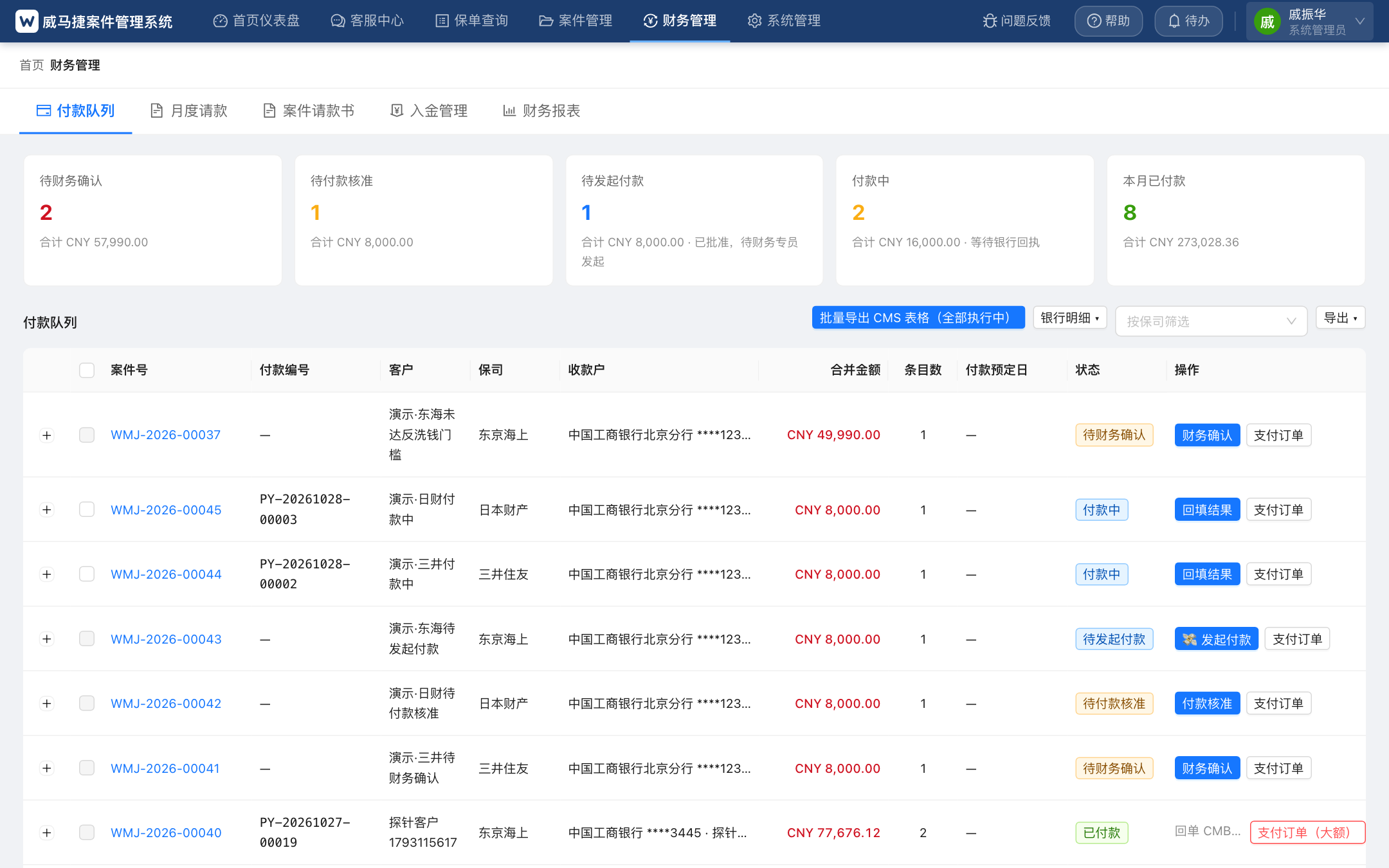Viewport: 1389px width, 868px height.
Task: Toggle the select-all checkbox in table header
Action: pyautogui.click(x=87, y=370)
